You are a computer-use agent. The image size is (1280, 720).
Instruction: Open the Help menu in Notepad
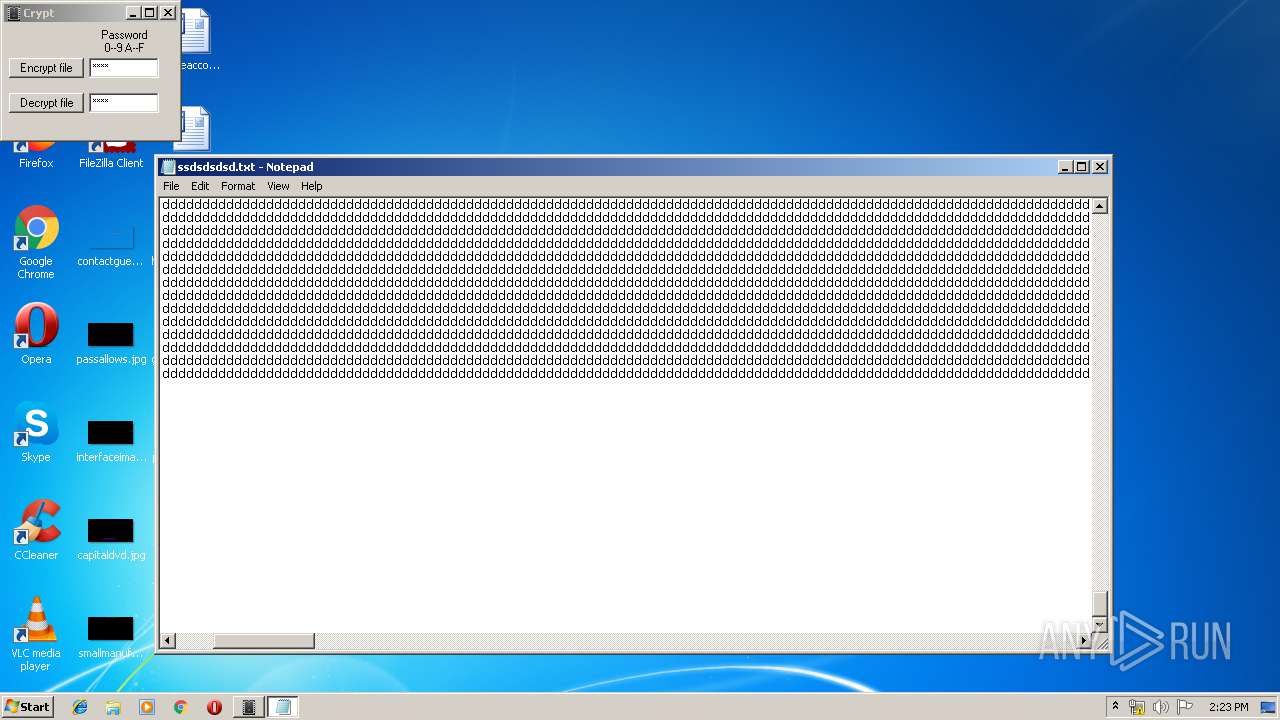312,186
